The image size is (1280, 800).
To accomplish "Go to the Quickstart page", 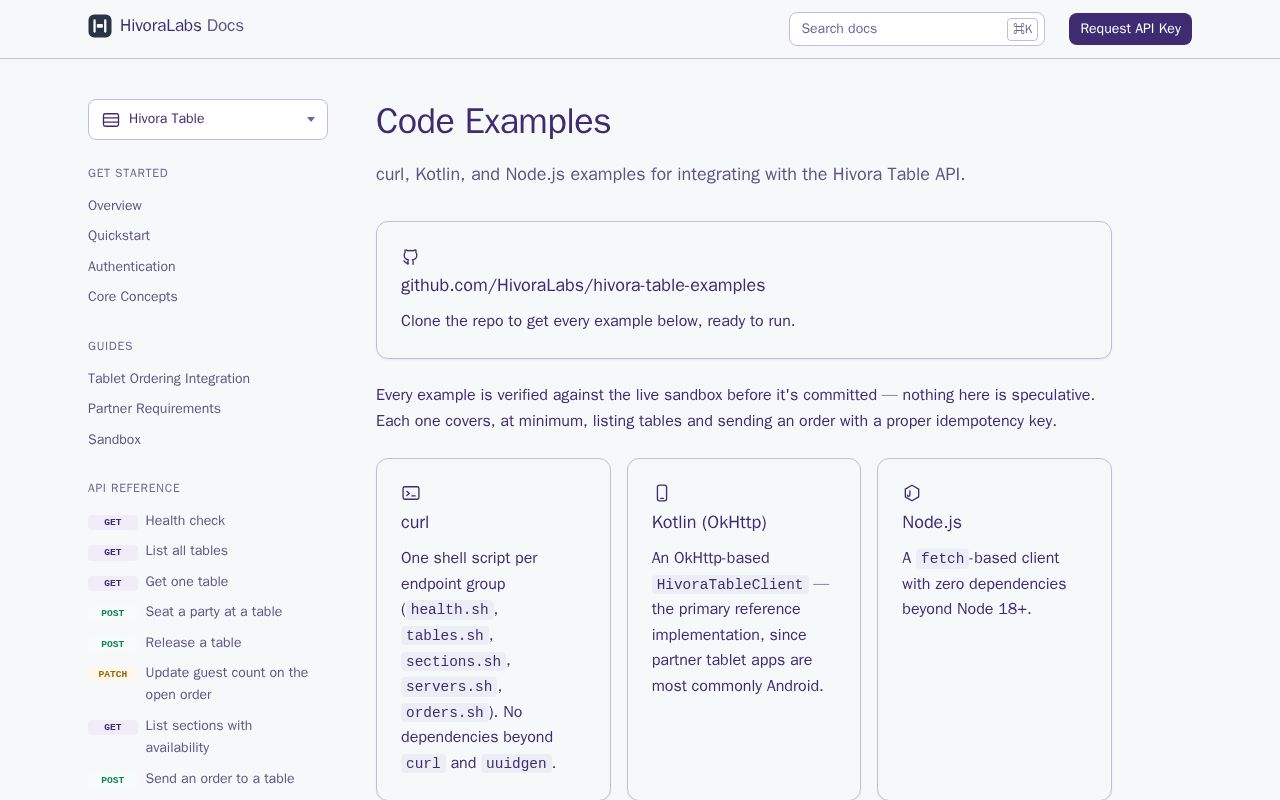I will (119, 236).
